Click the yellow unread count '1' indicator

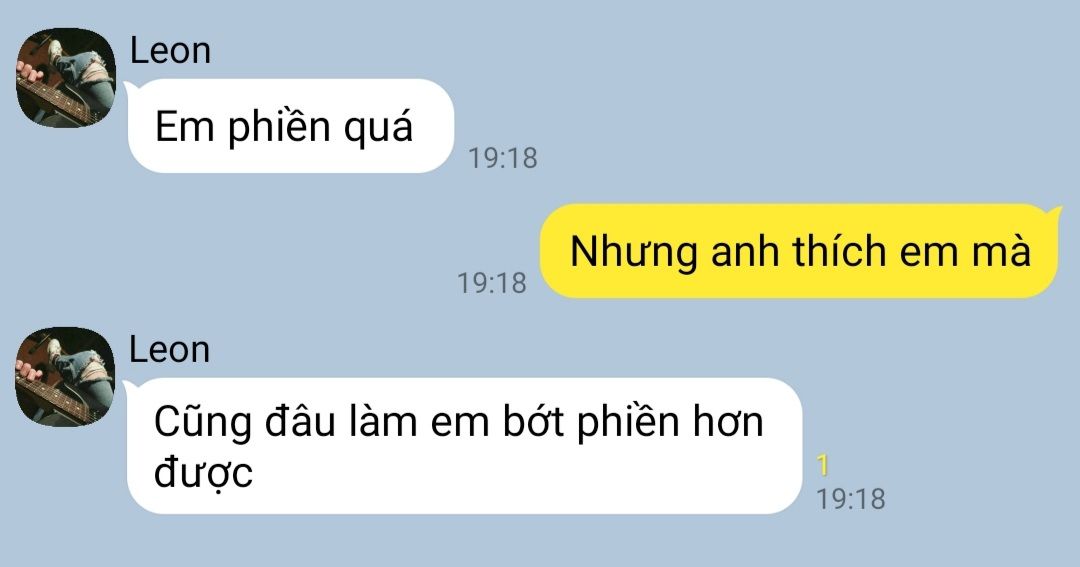coord(822,466)
